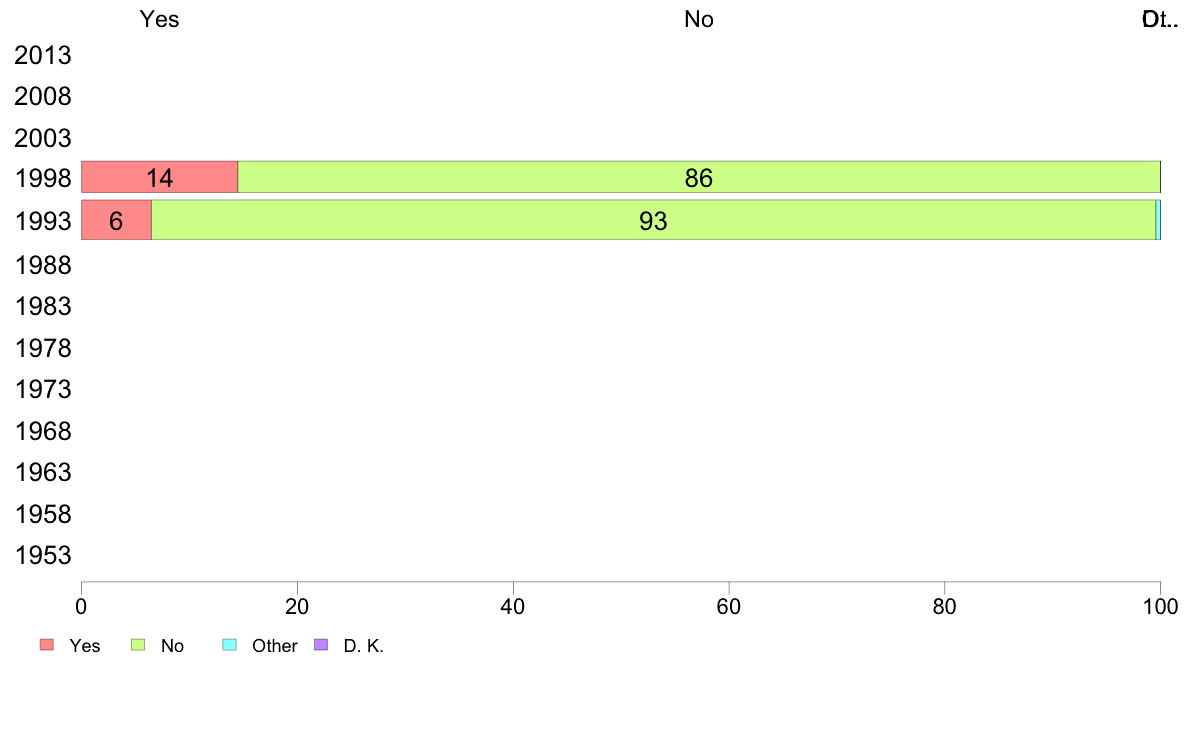Click the 1953 year label
The height and width of the screenshot is (736, 1188).
[43, 556]
